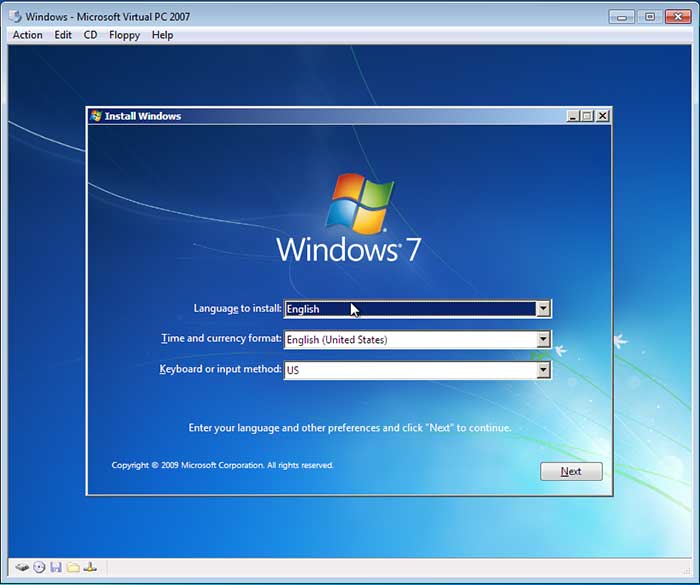Open the Floppy menu
This screenshot has width=700, height=585.
(x=125, y=35)
